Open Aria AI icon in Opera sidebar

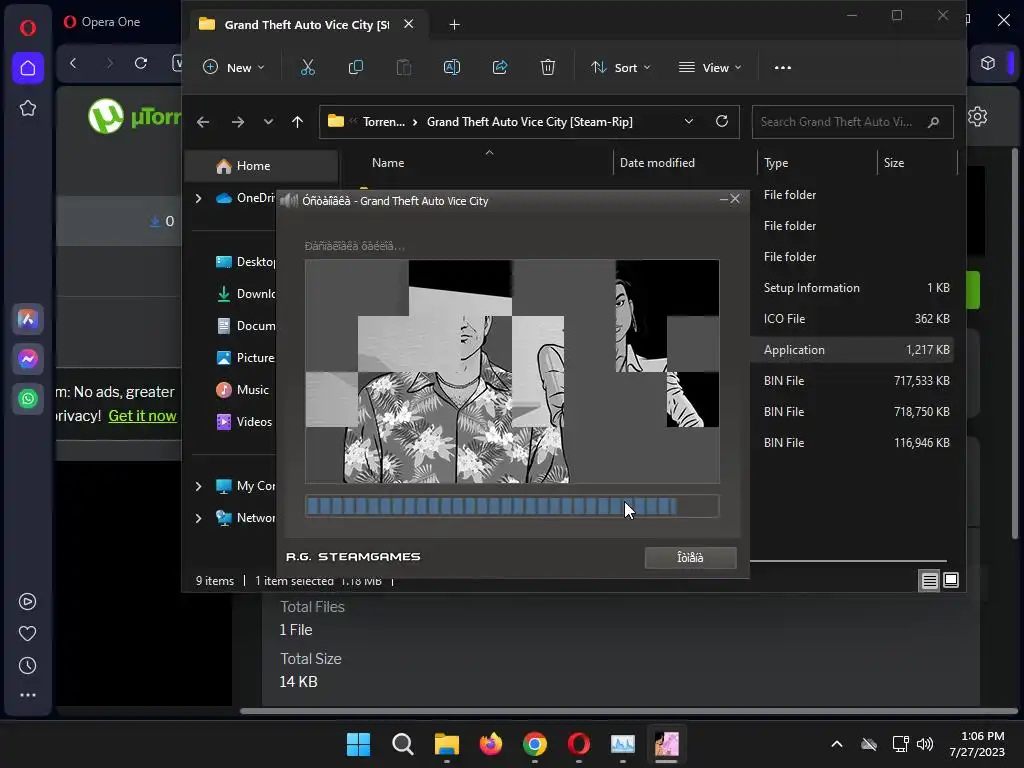(x=27, y=319)
